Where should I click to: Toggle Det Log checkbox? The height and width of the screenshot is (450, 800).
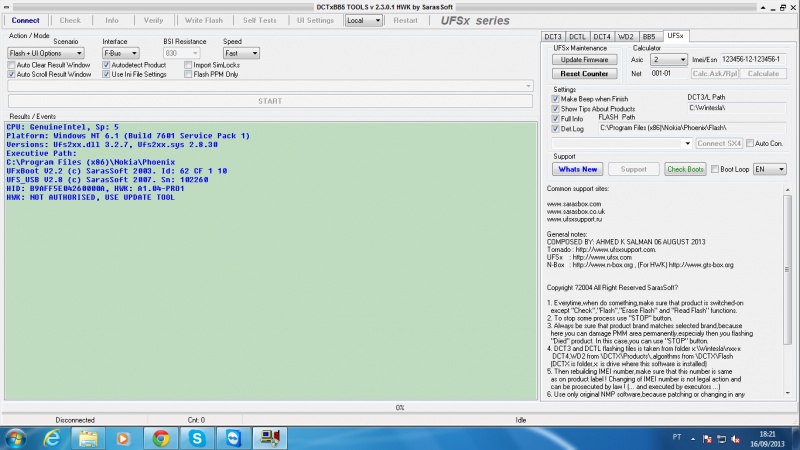tap(555, 129)
